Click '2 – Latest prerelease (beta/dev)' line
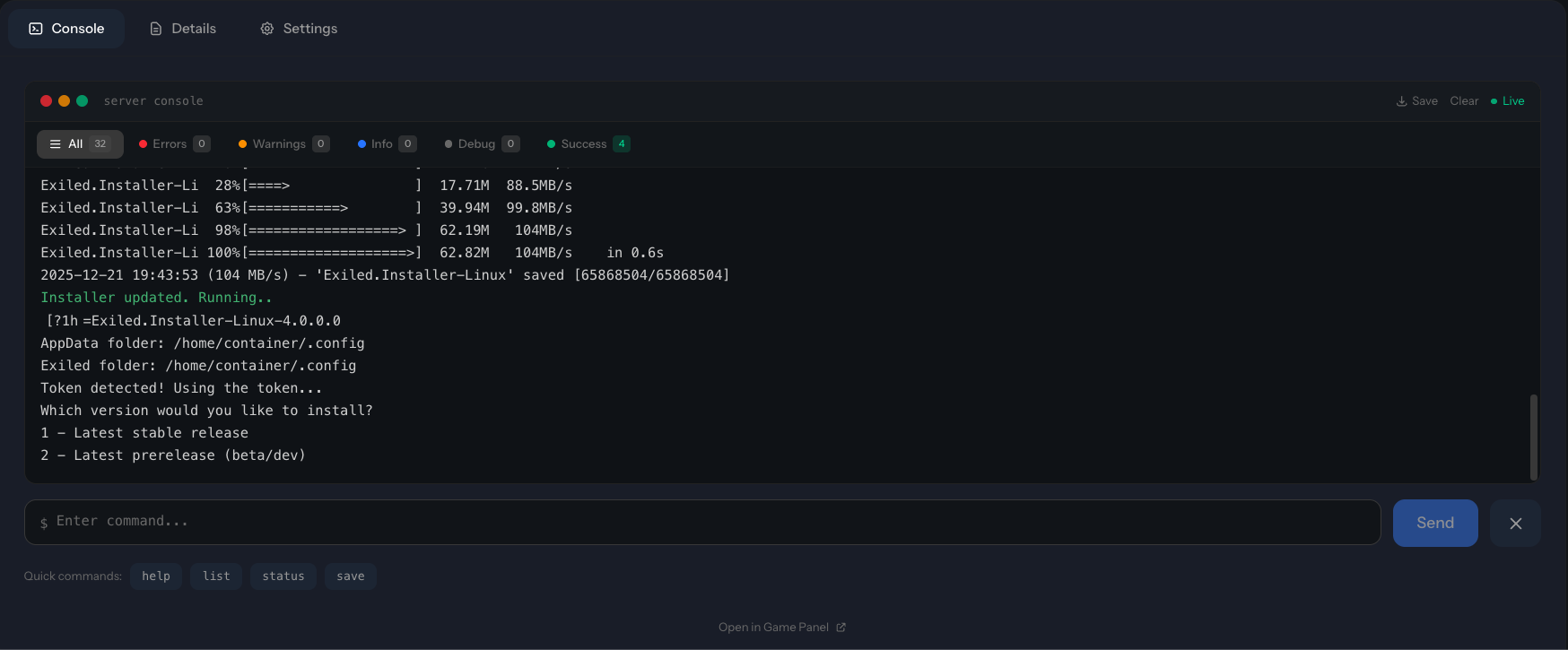The width and height of the screenshot is (1568, 650). [173, 455]
